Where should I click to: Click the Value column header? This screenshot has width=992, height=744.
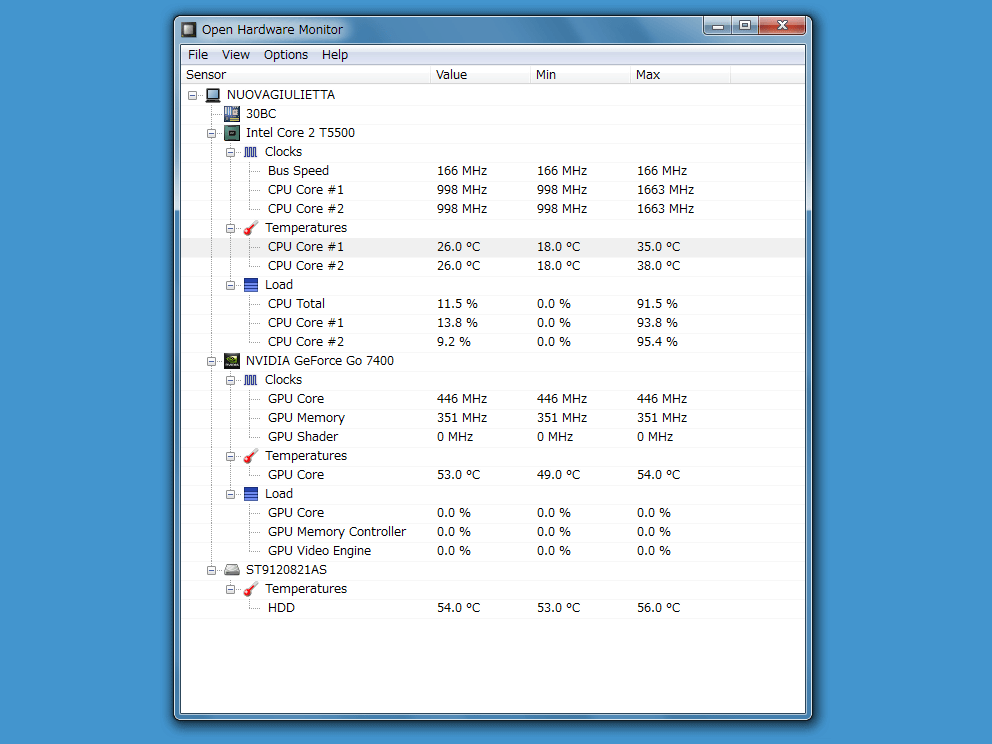point(480,75)
